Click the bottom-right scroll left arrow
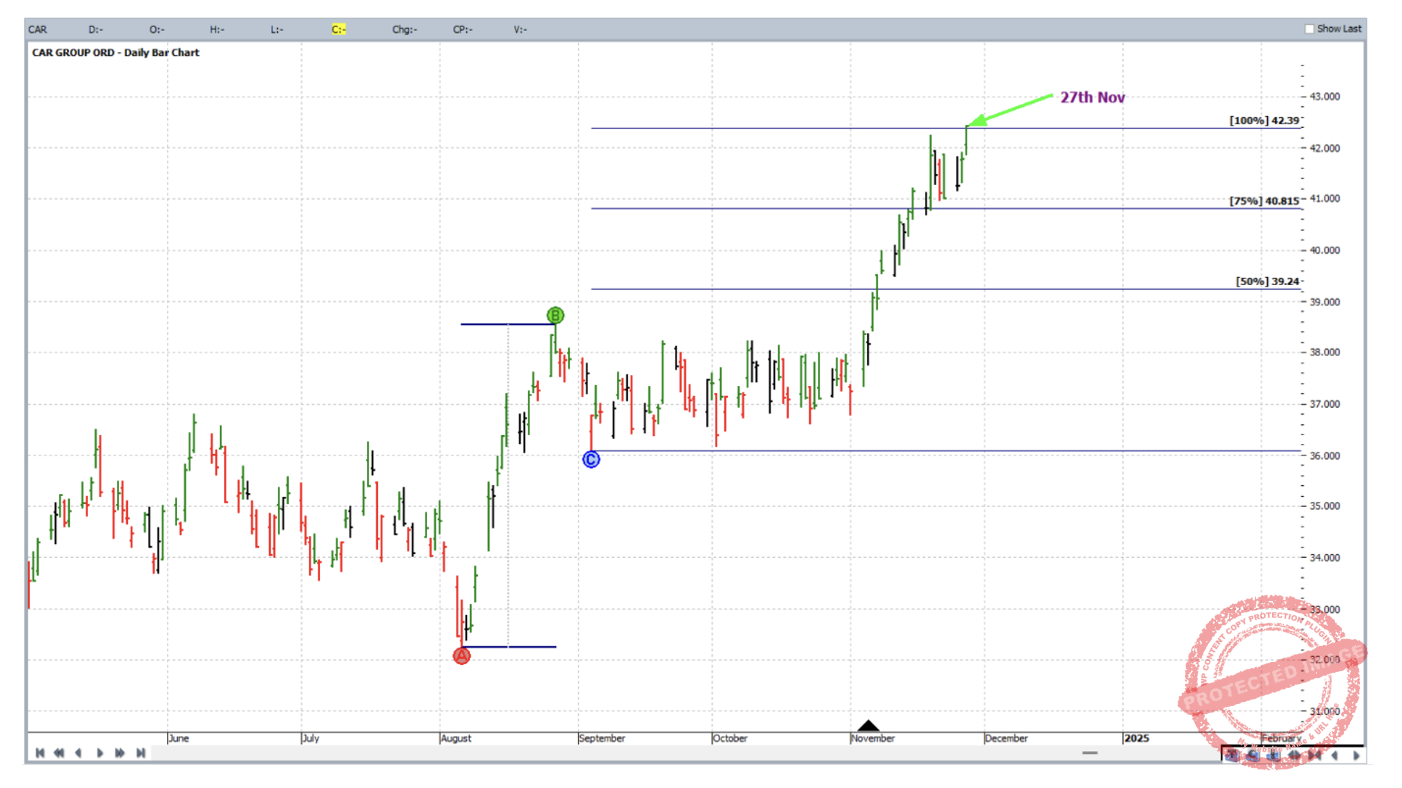Image resolution: width=1402 pixels, height=788 pixels. [1334, 756]
